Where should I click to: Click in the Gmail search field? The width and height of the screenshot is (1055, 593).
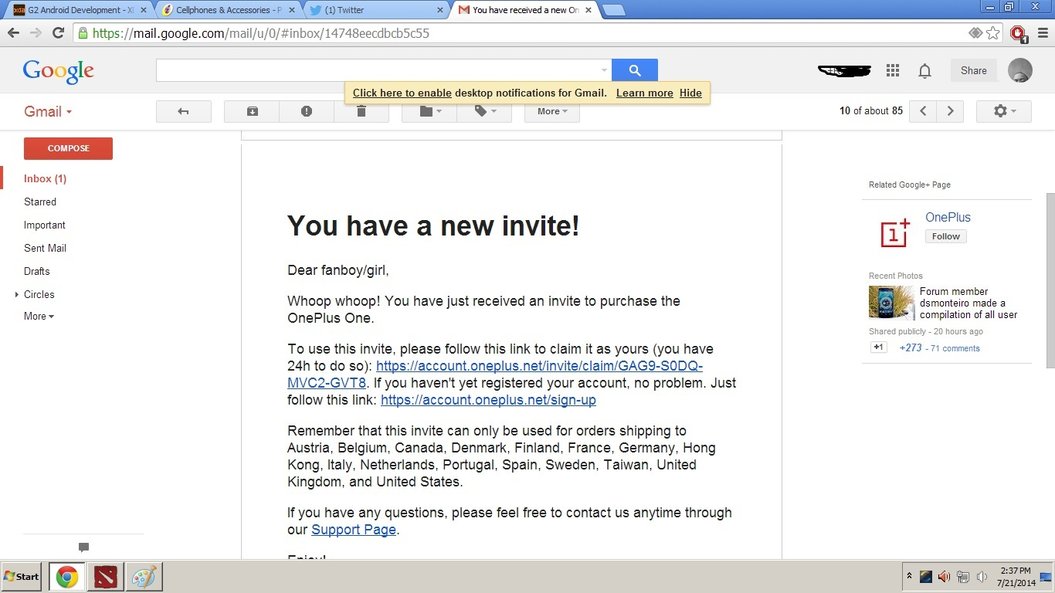(x=380, y=70)
